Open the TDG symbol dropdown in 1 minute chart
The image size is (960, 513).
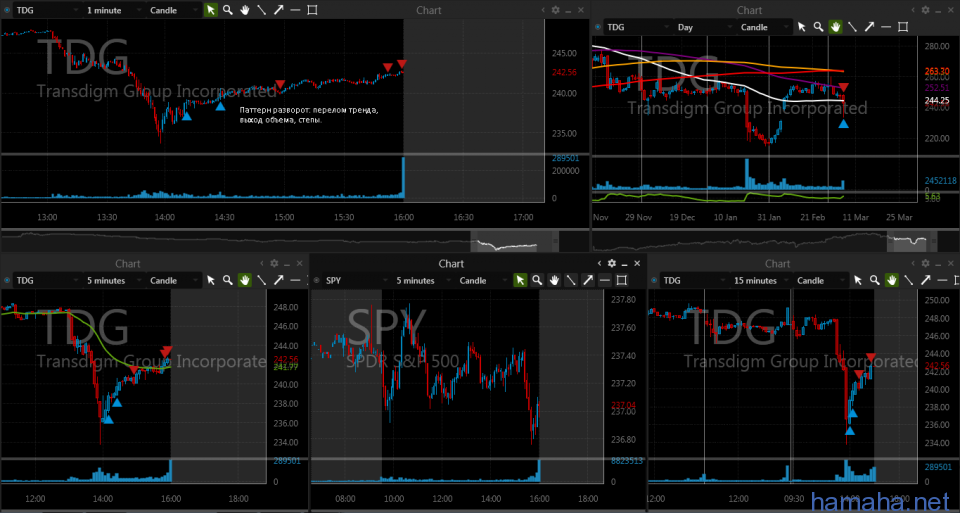(x=47, y=10)
